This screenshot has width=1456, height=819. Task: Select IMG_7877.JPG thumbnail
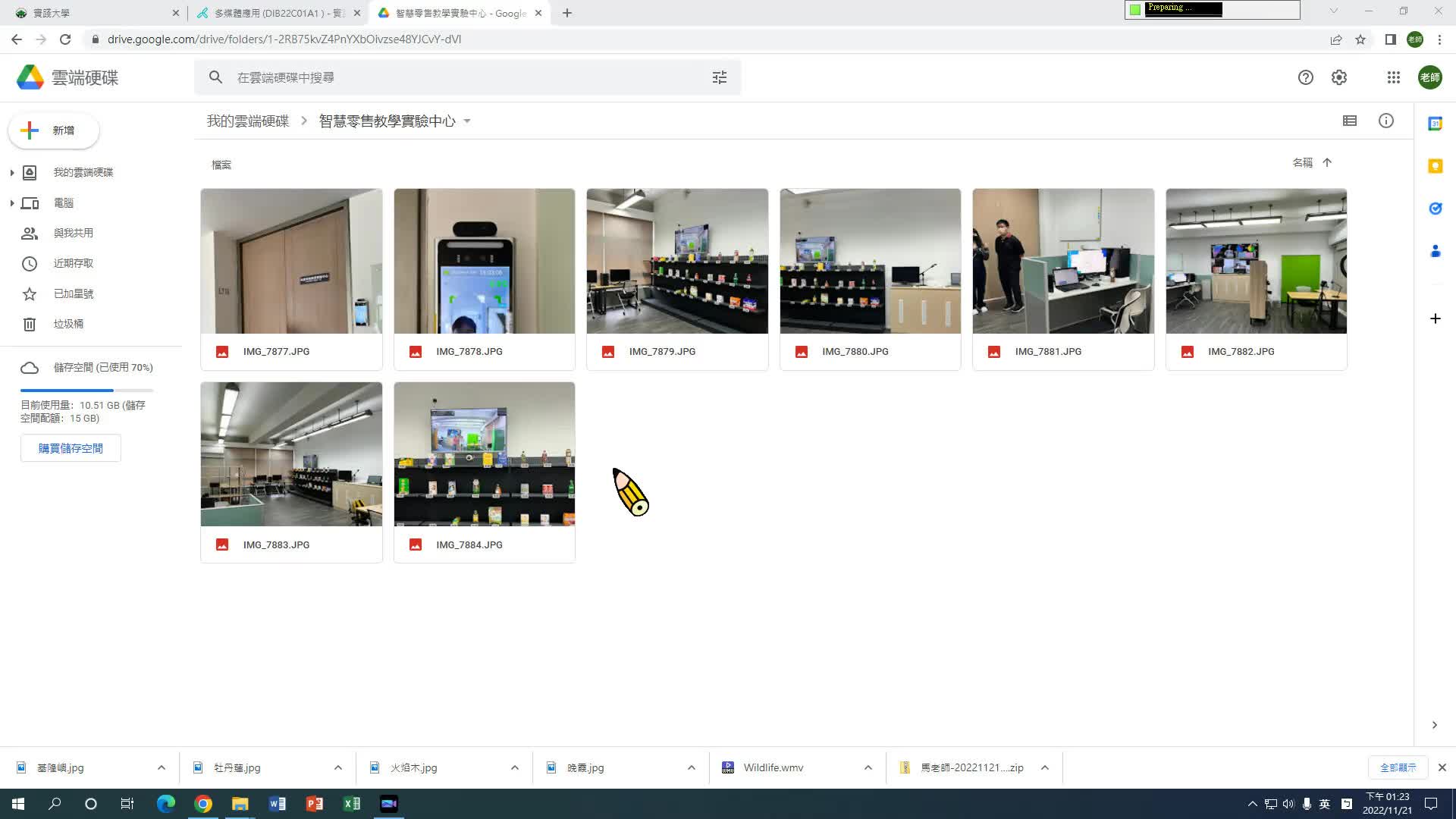pyautogui.click(x=291, y=261)
